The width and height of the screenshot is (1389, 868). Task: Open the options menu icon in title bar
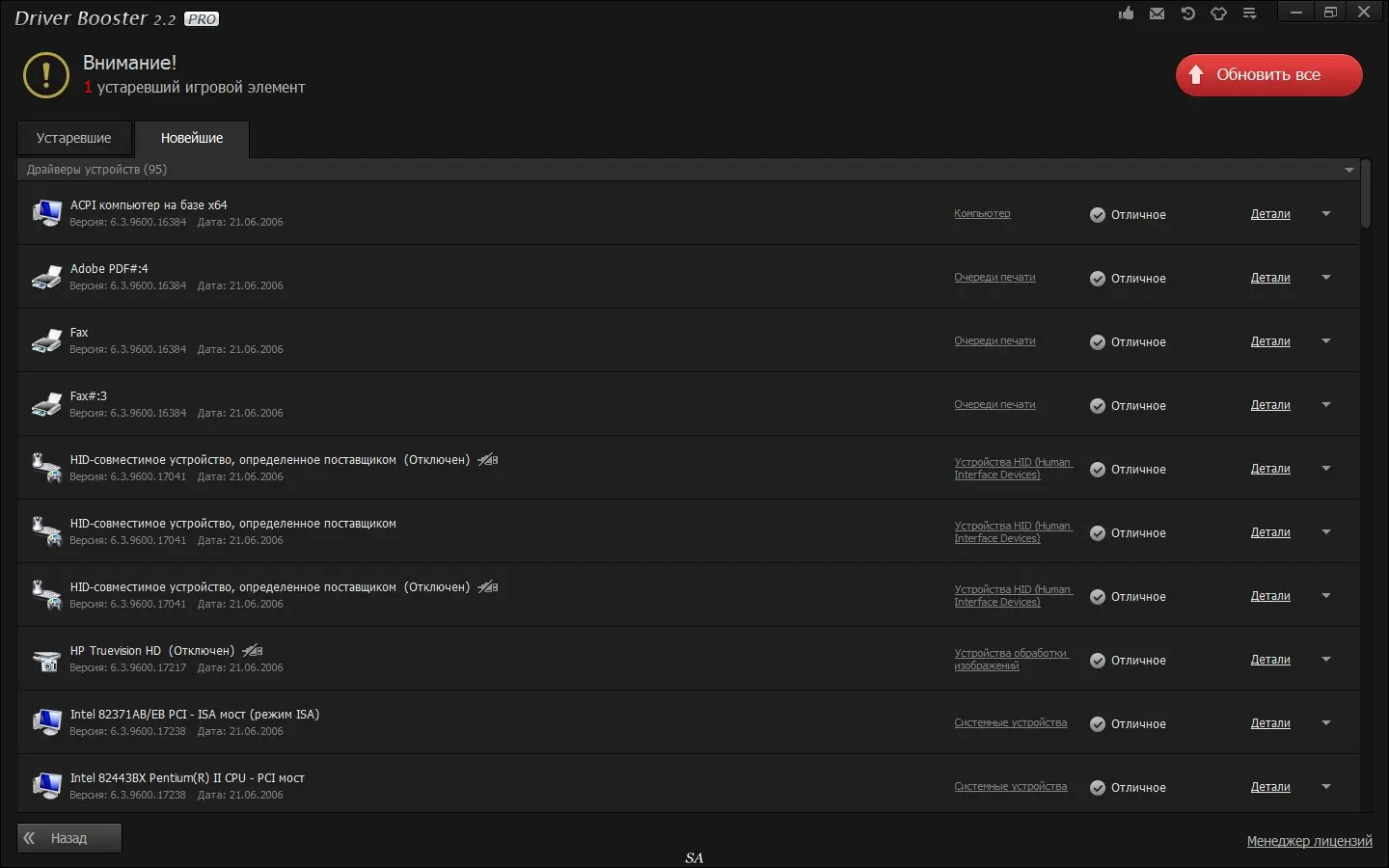(1249, 14)
